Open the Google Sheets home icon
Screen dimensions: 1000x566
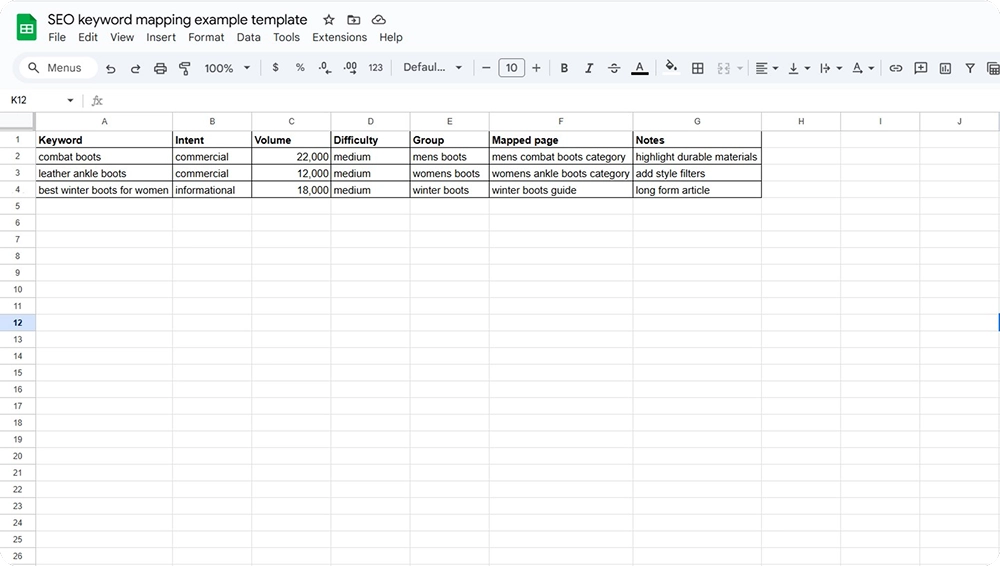coord(26,28)
